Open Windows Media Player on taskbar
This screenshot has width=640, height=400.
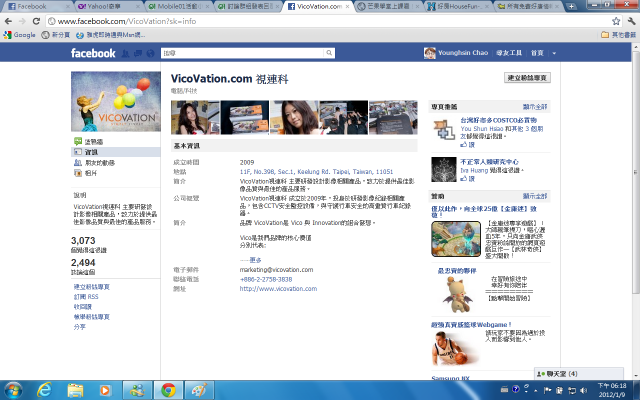[x=105, y=390]
